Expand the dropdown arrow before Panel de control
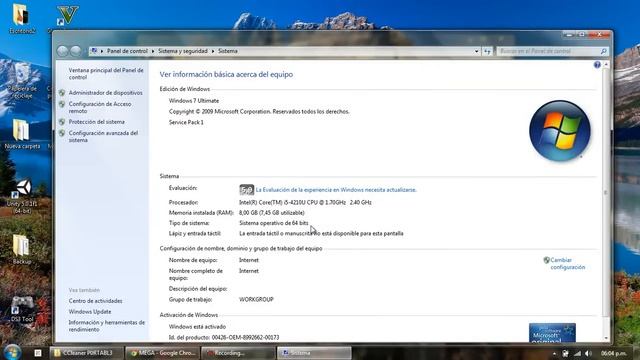The height and width of the screenshot is (360, 640). tap(102, 51)
